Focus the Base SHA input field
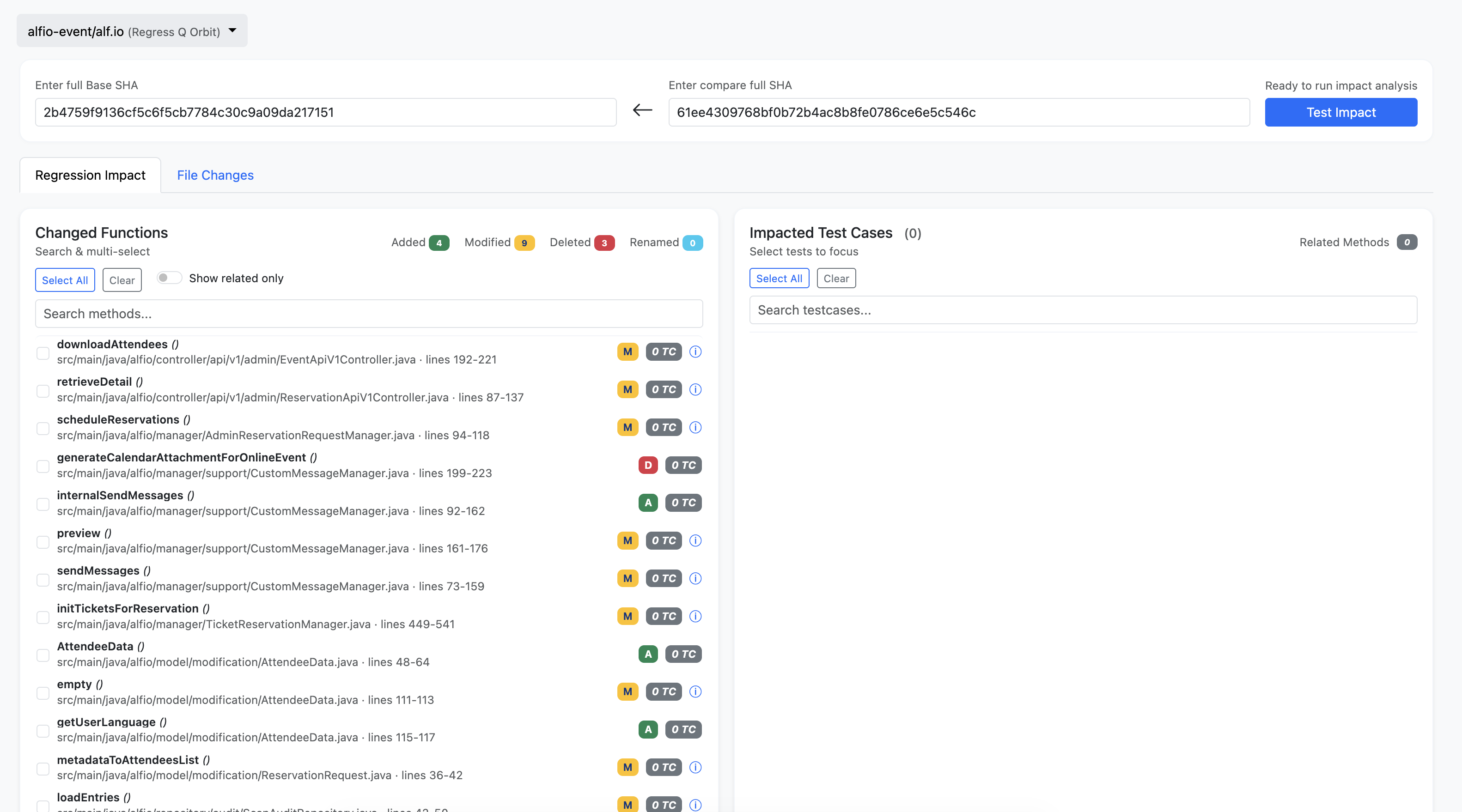 [x=326, y=112]
